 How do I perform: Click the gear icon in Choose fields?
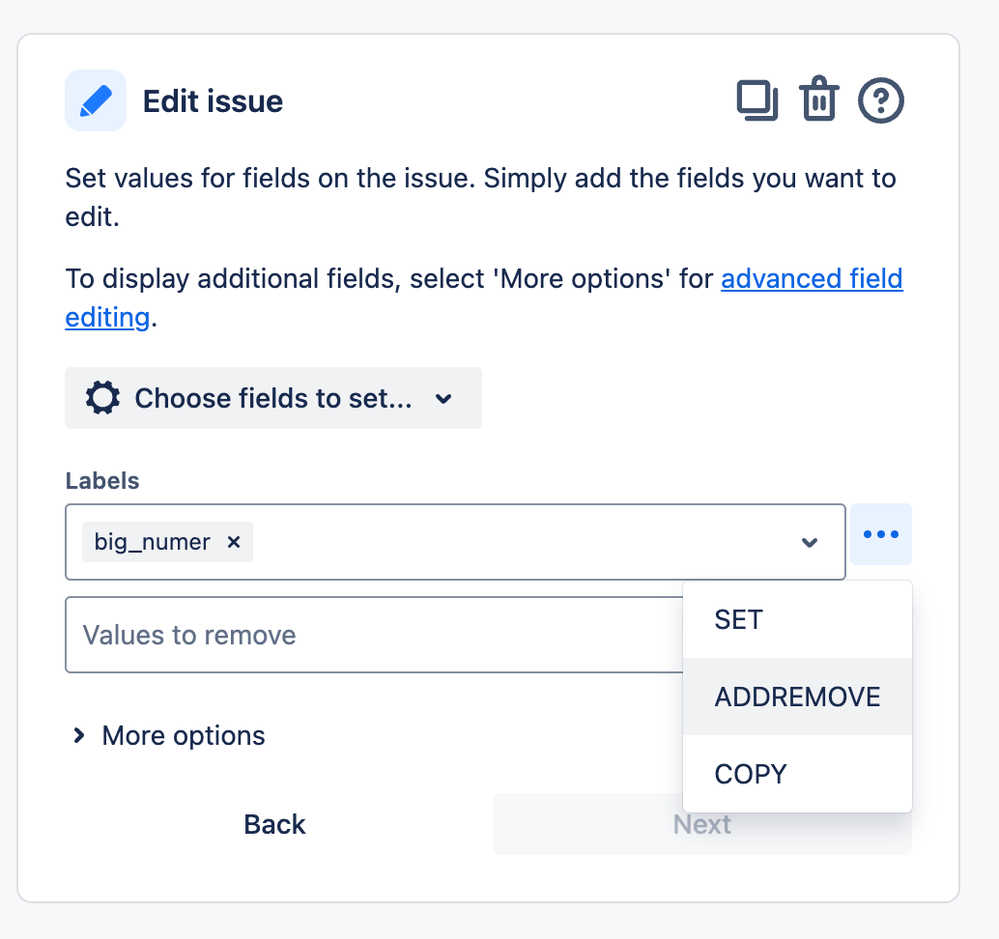tap(103, 398)
